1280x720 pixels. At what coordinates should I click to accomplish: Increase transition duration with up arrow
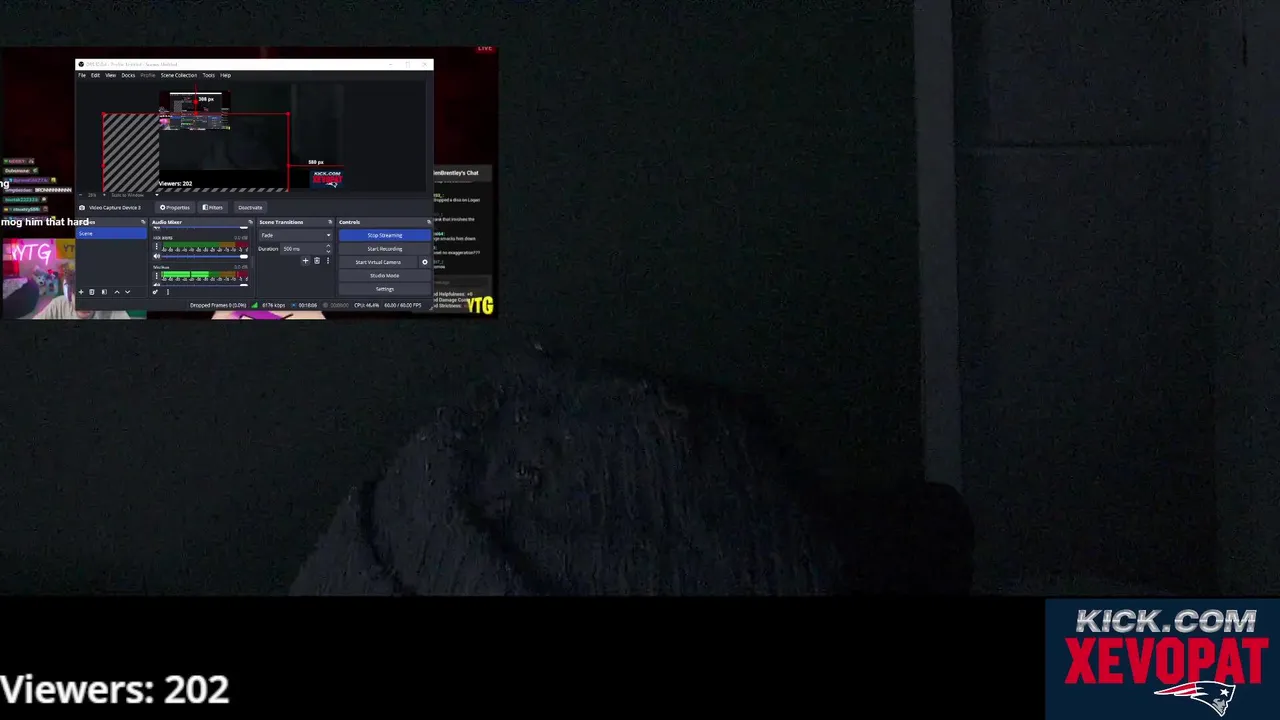328,246
